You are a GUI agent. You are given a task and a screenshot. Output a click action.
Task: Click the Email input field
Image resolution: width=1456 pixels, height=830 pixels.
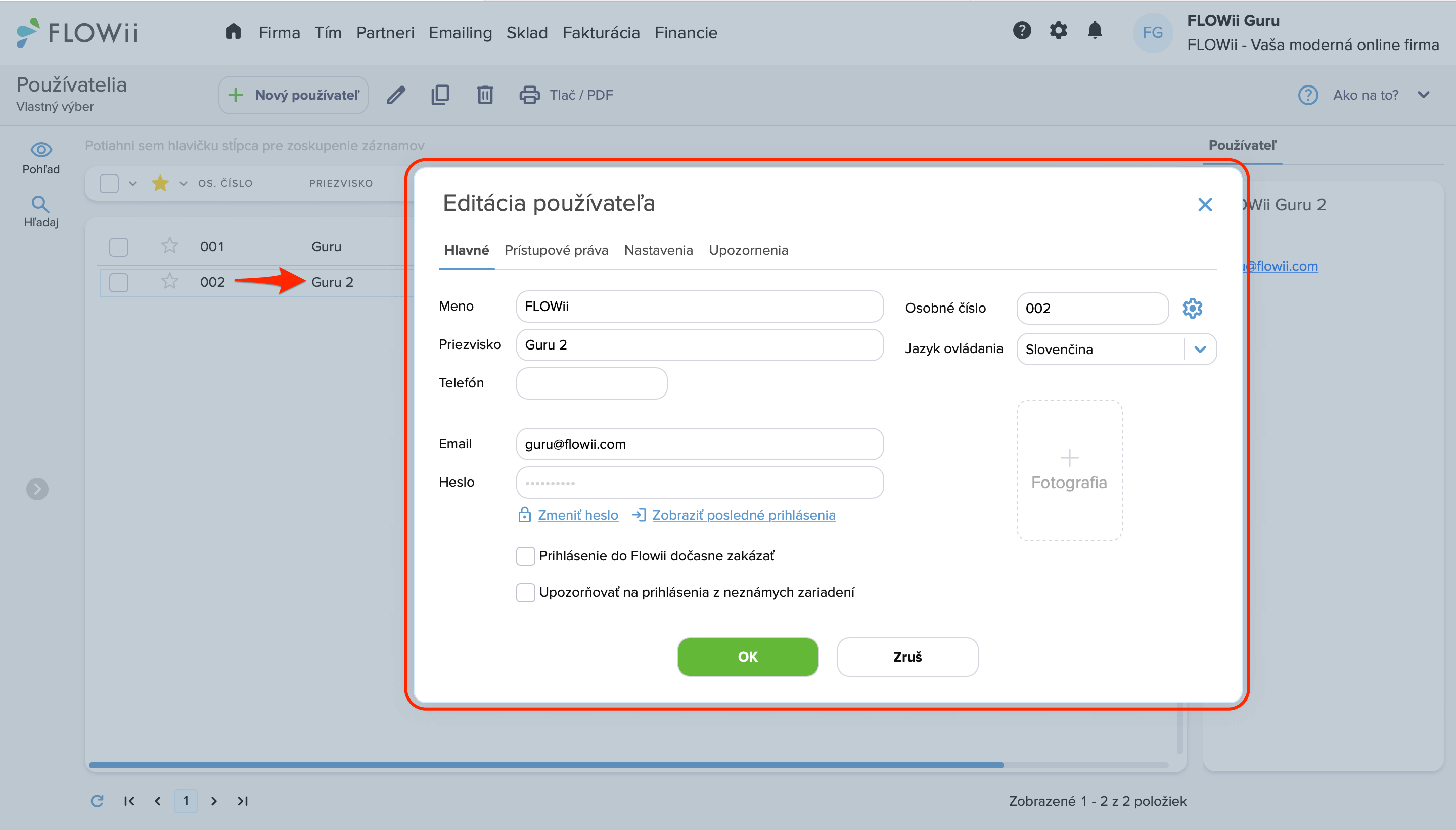[700, 444]
